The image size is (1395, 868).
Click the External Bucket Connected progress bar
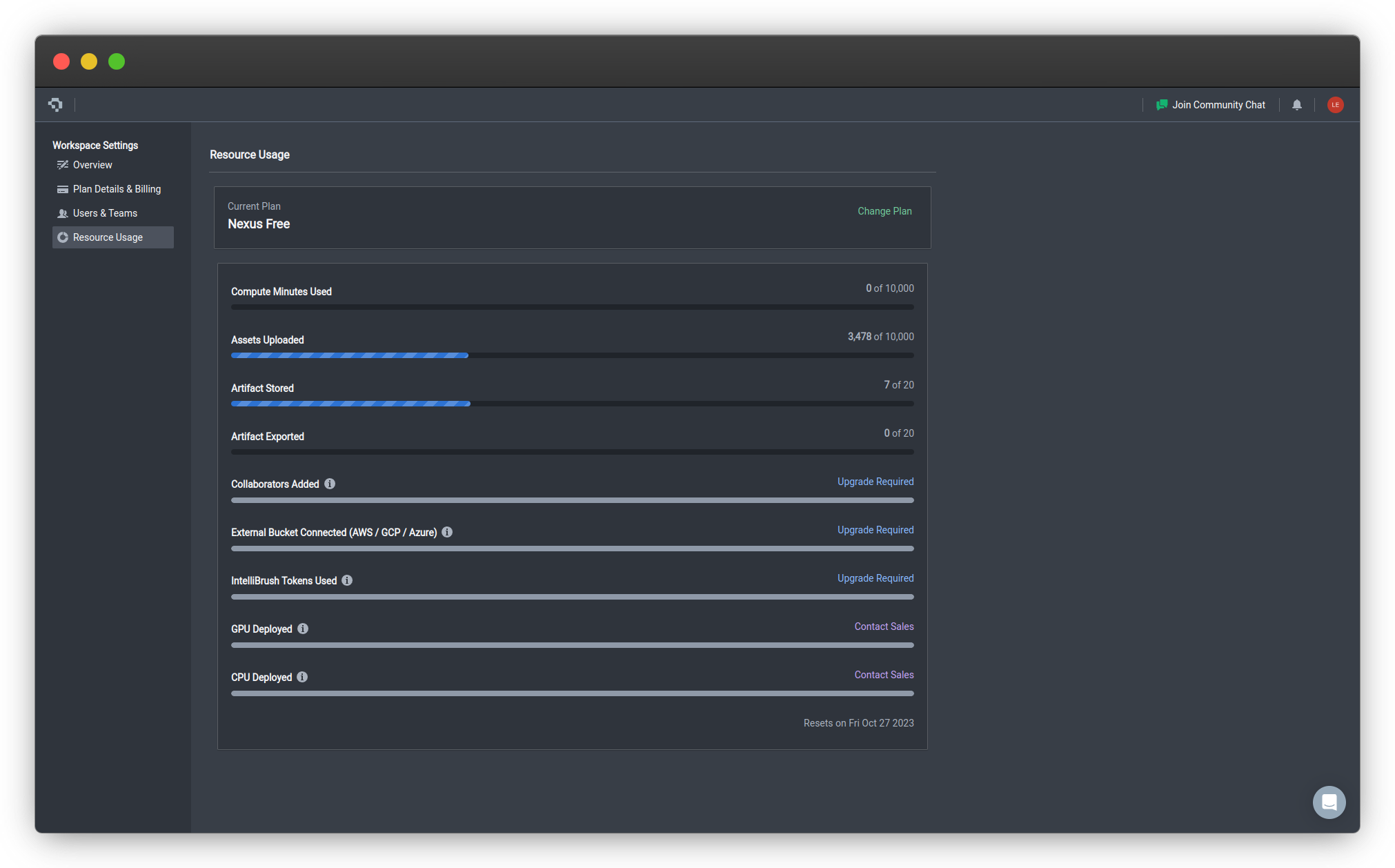(573, 549)
